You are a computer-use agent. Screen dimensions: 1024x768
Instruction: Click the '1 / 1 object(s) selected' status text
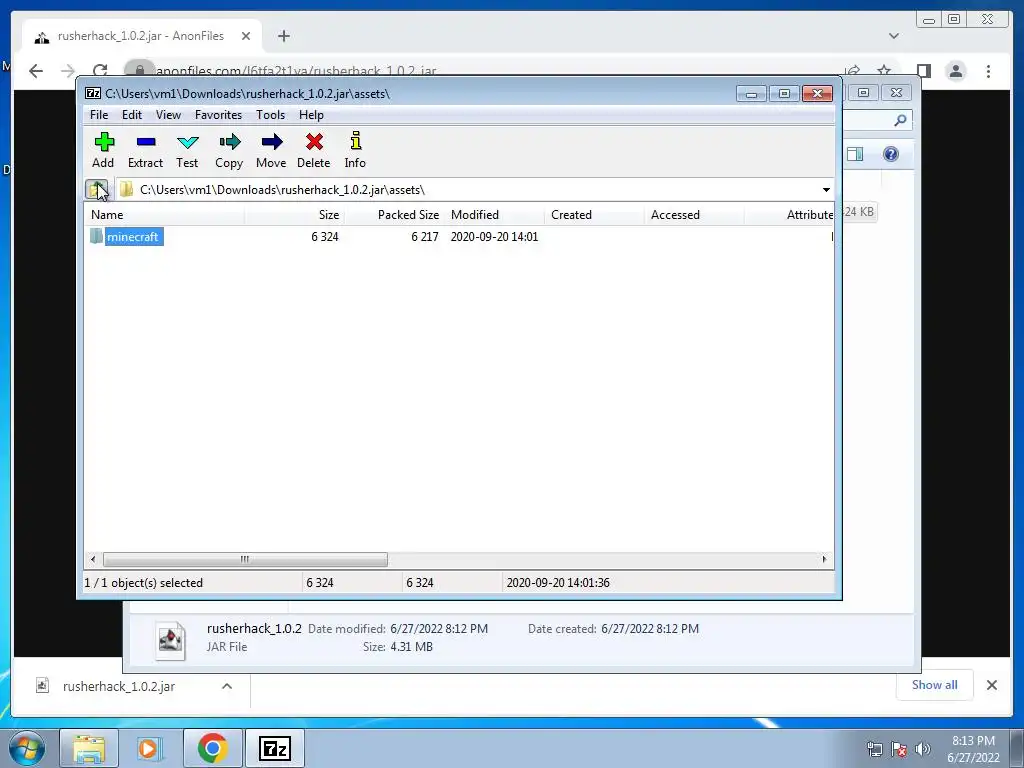pos(144,583)
